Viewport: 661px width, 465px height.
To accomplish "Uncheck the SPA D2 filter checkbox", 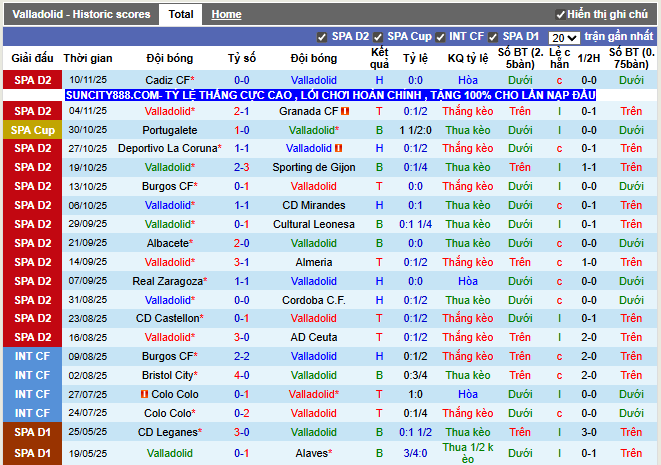I will (x=322, y=38).
